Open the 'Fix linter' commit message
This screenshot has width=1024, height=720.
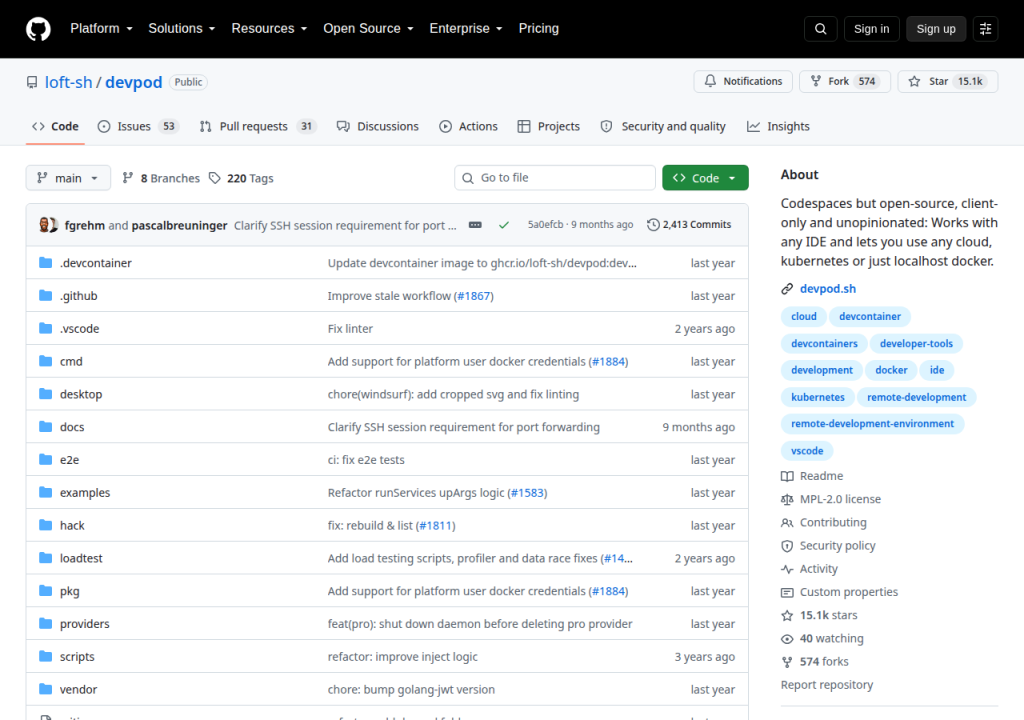pyautogui.click(x=350, y=329)
